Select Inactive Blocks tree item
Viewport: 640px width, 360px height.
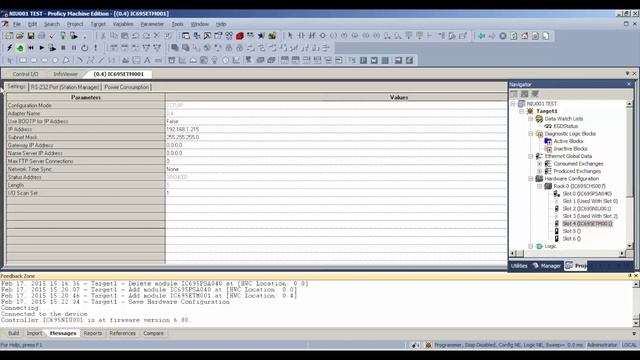pos(571,149)
